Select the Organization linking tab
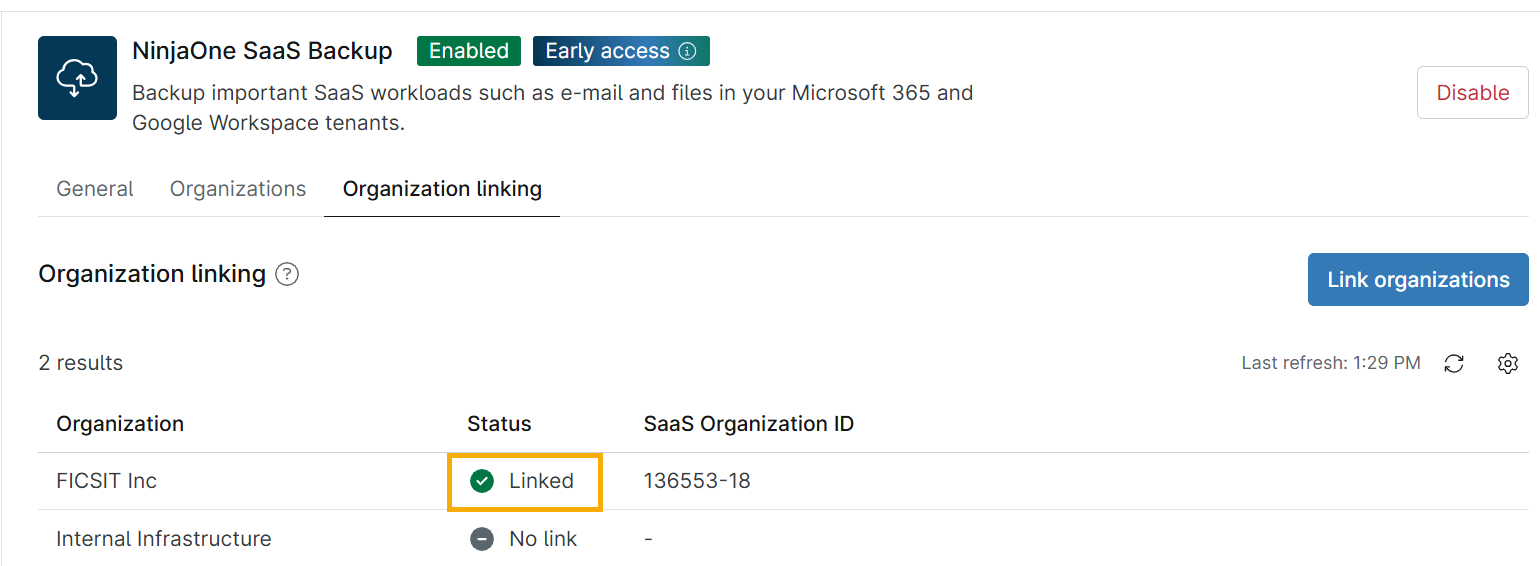1540x566 pixels. (442, 189)
